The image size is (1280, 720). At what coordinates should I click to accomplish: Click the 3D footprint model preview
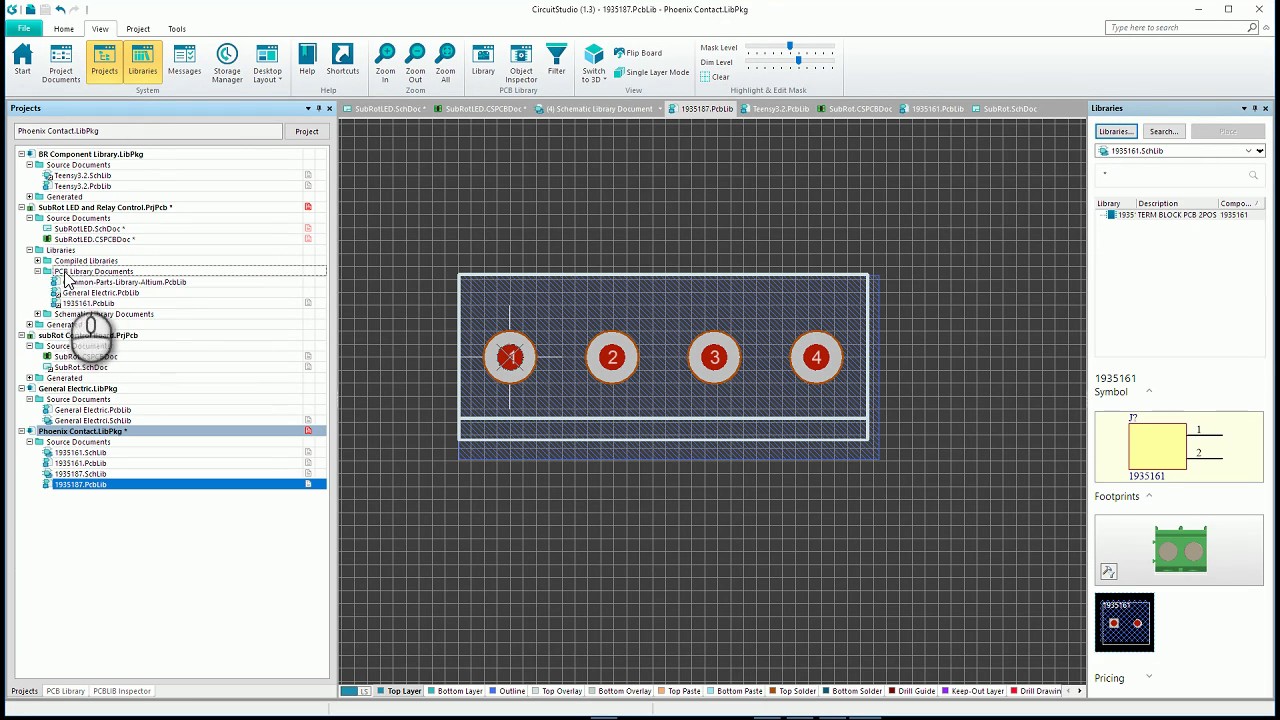coord(1180,549)
